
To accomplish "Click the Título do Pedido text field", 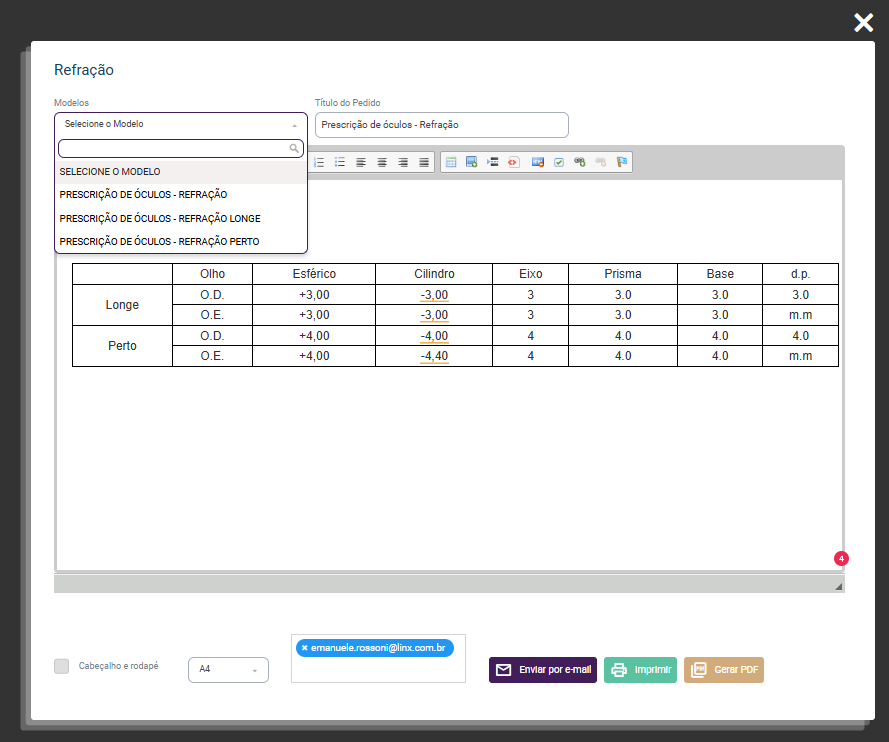I will pyautogui.click(x=441, y=125).
